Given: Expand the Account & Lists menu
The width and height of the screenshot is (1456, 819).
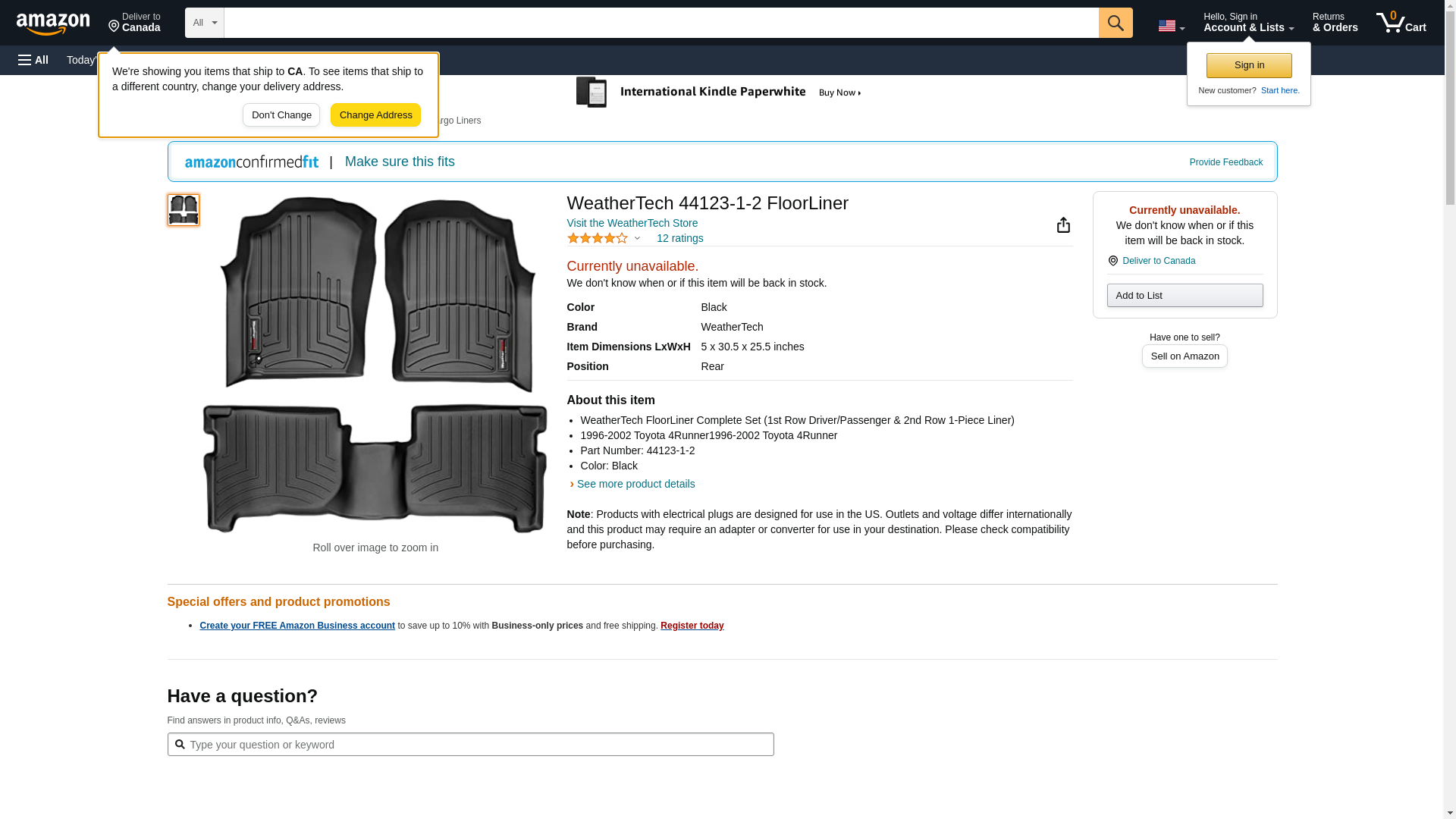Looking at the screenshot, I should (1248, 23).
